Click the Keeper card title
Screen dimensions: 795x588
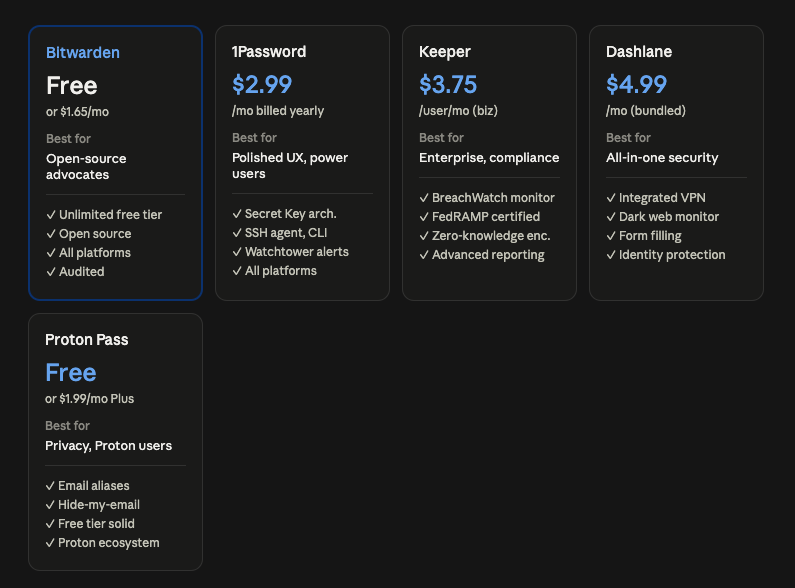point(445,52)
